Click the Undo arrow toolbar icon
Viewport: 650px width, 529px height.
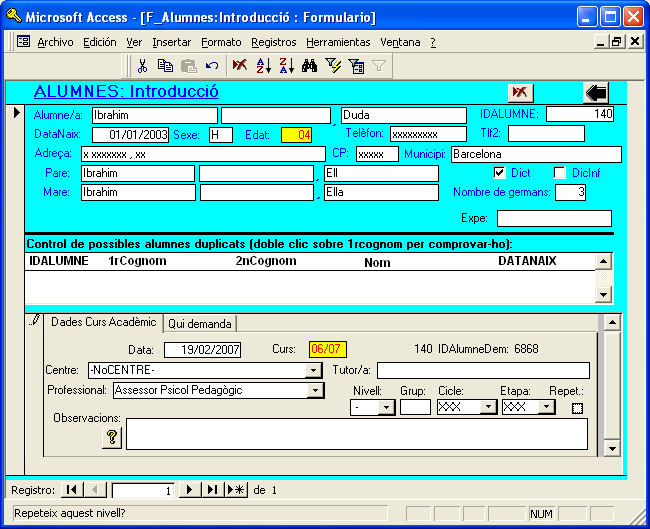(212, 66)
